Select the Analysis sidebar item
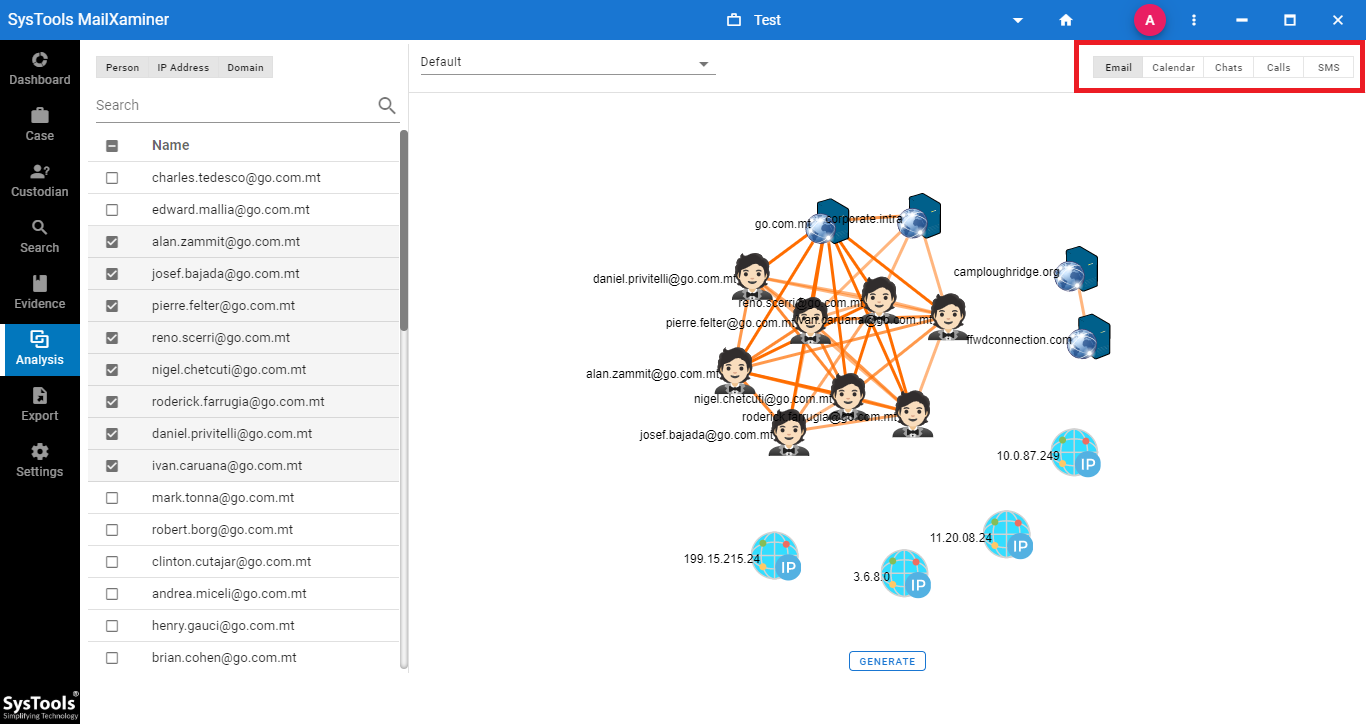Screen dimensions: 1366x724 pyautogui.click(x=40, y=349)
